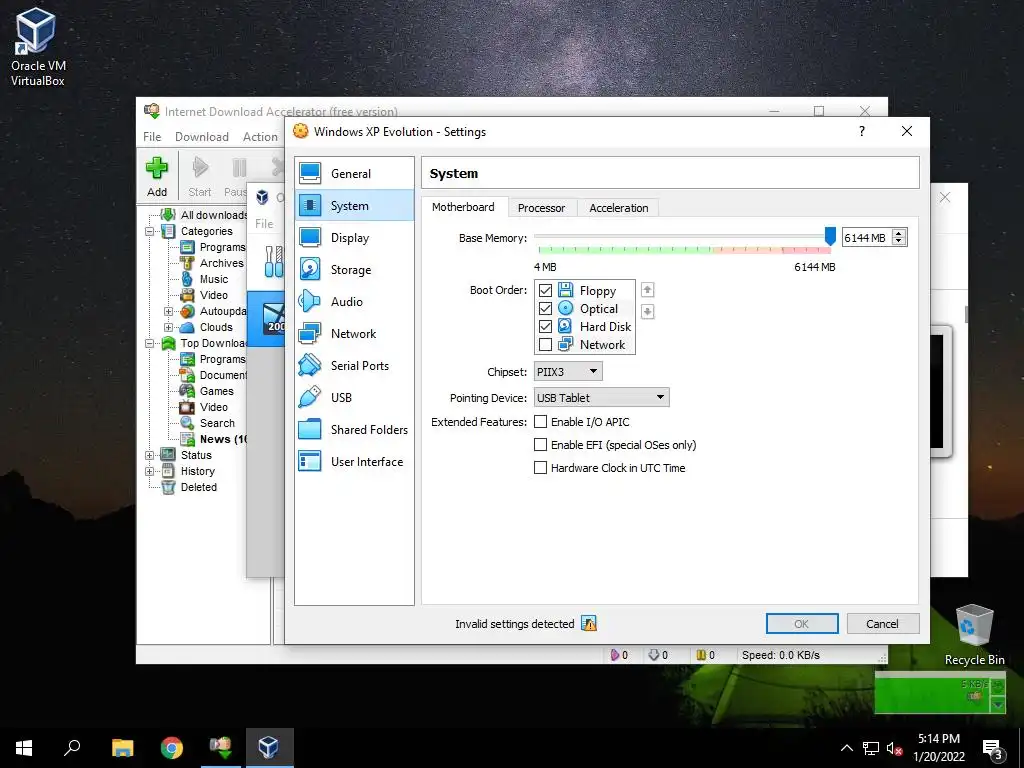Open File Explorer from taskbar
Image resolution: width=1024 pixels, height=768 pixels.
[122, 748]
